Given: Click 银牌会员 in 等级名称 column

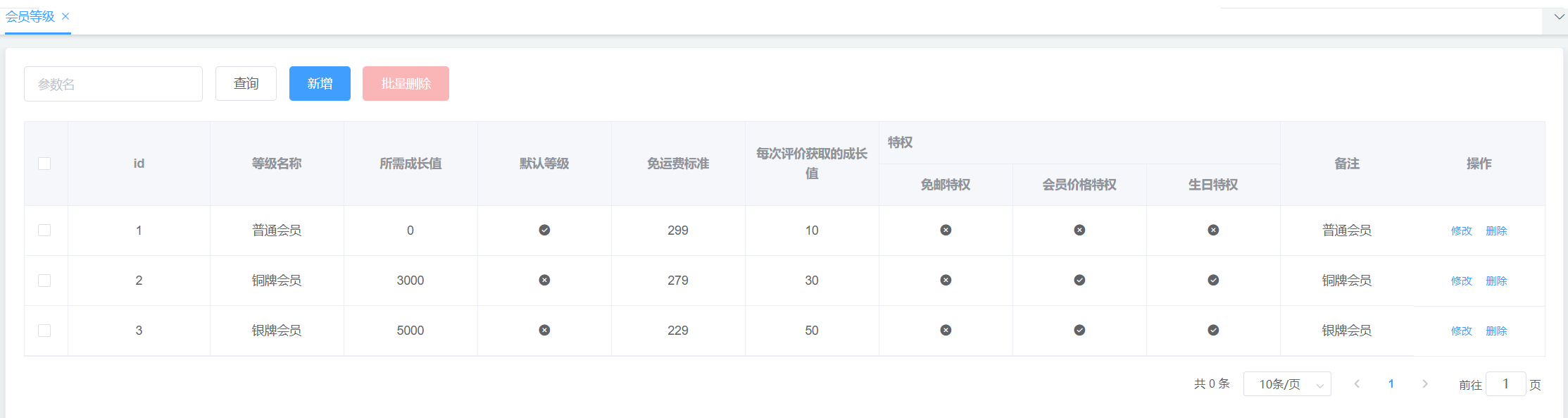Looking at the screenshot, I should 277,331.
